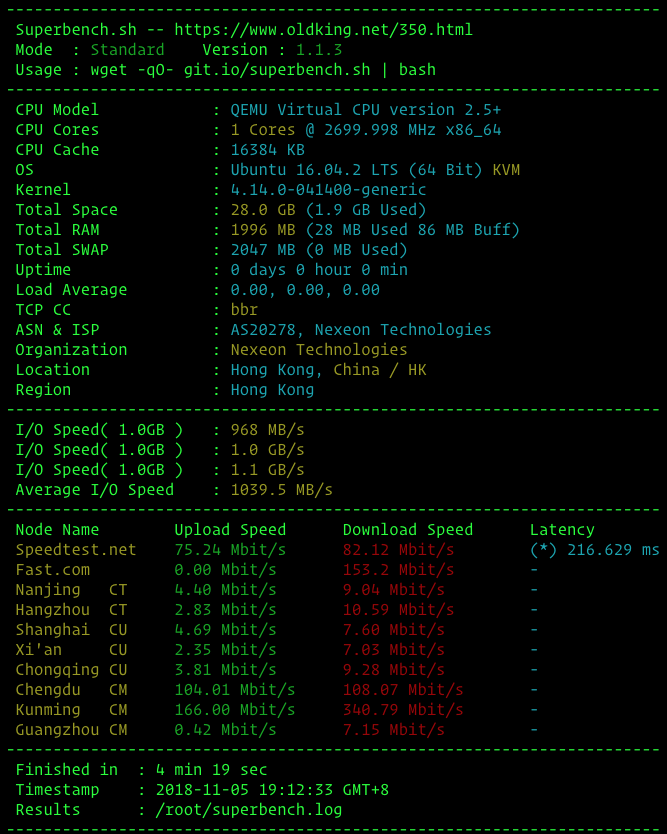Click the Download Speed column header
The width and height of the screenshot is (667, 834).
[408, 530]
